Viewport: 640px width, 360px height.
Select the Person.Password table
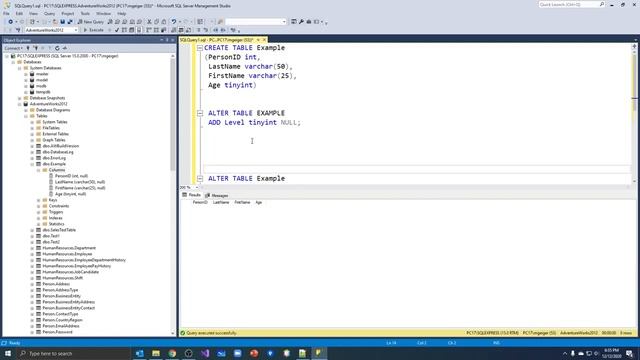57,332
